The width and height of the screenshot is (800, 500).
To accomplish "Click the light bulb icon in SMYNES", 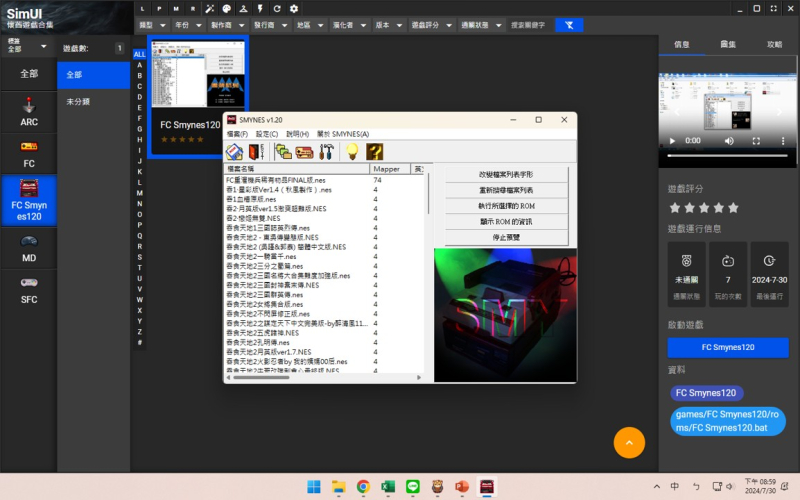I will [x=352, y=152].
